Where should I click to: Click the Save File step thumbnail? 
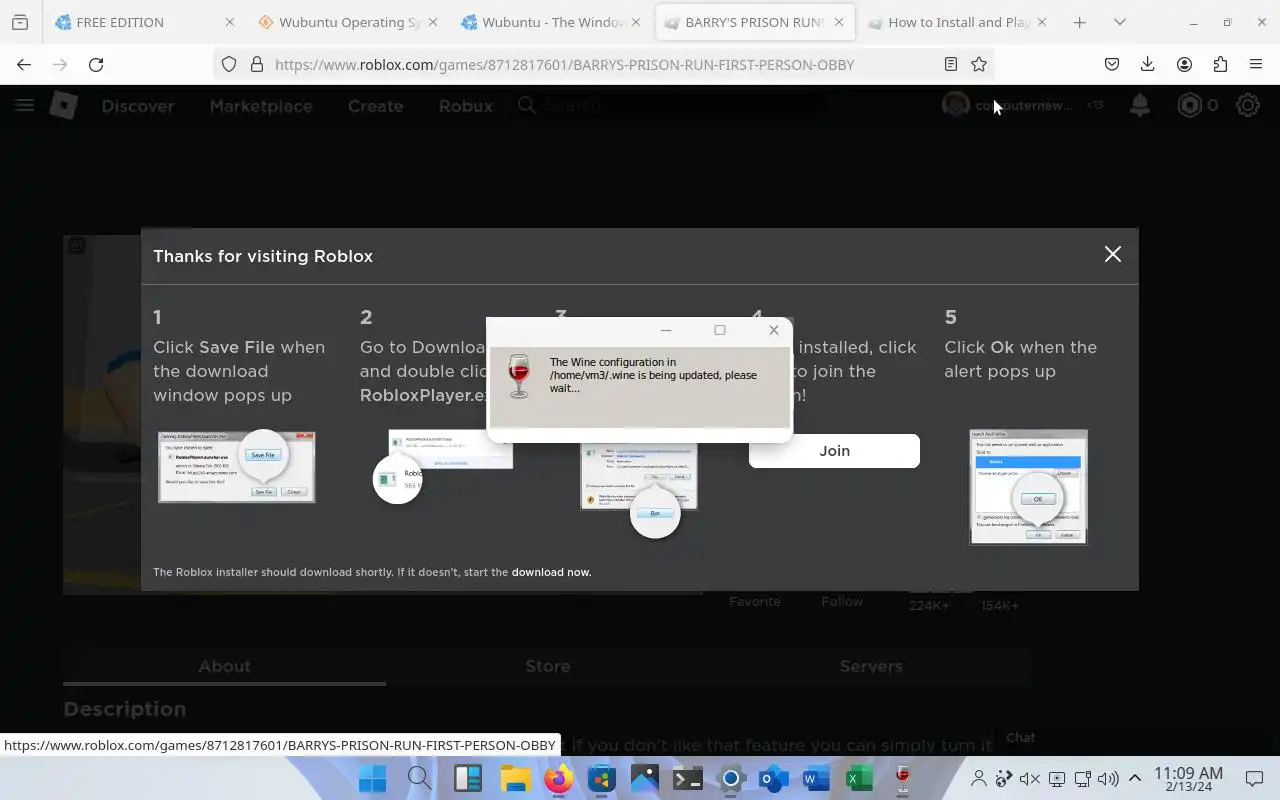point(237,466)
